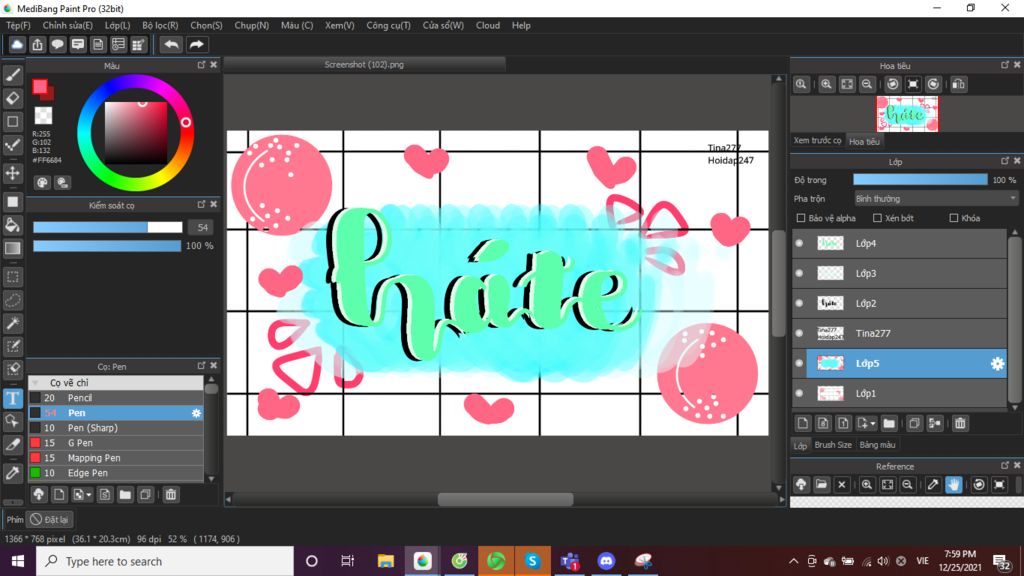Click the canvas horizontal scrollbar

[x=505, y=500]
